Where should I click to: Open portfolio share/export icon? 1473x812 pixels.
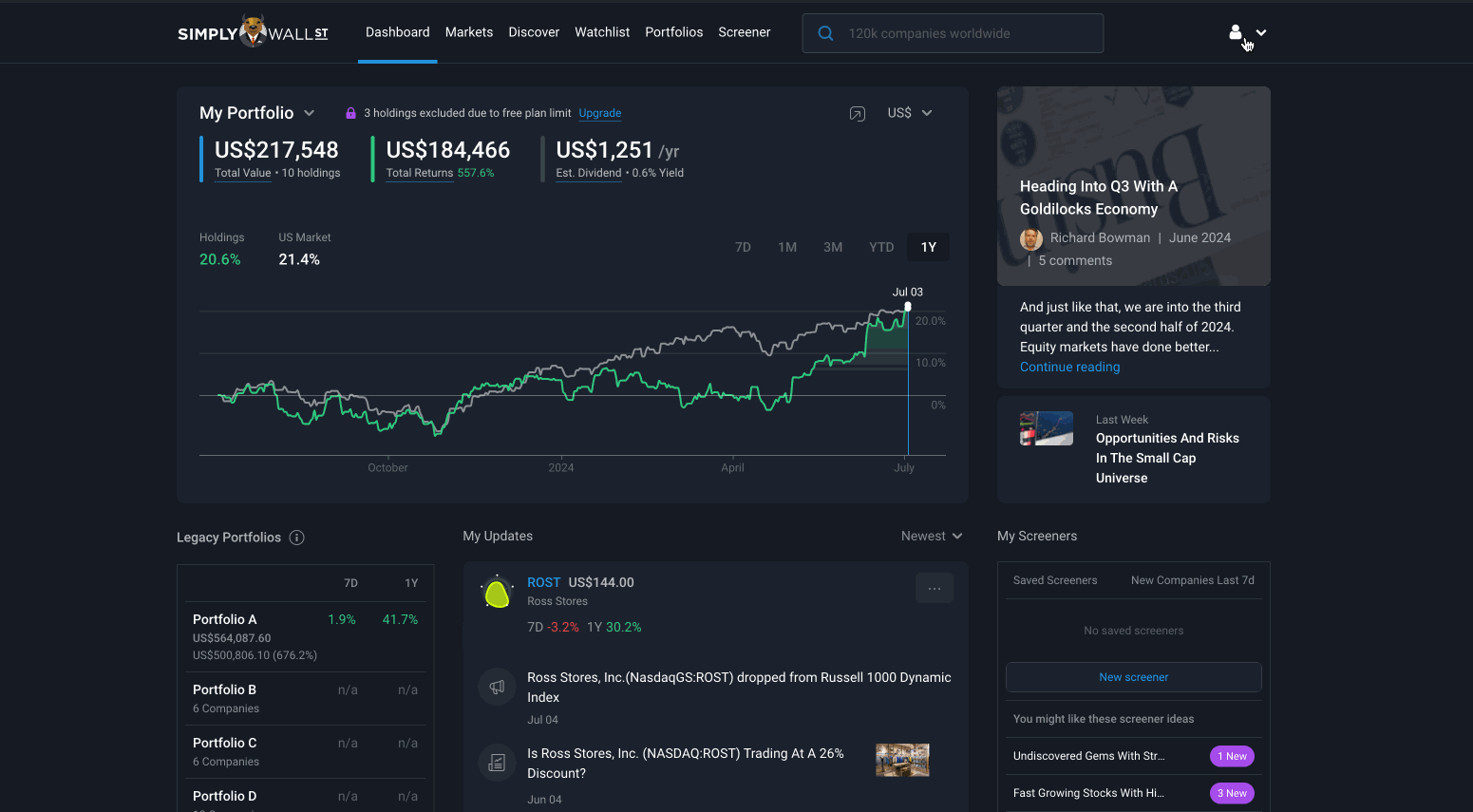[x=858, y=114]
